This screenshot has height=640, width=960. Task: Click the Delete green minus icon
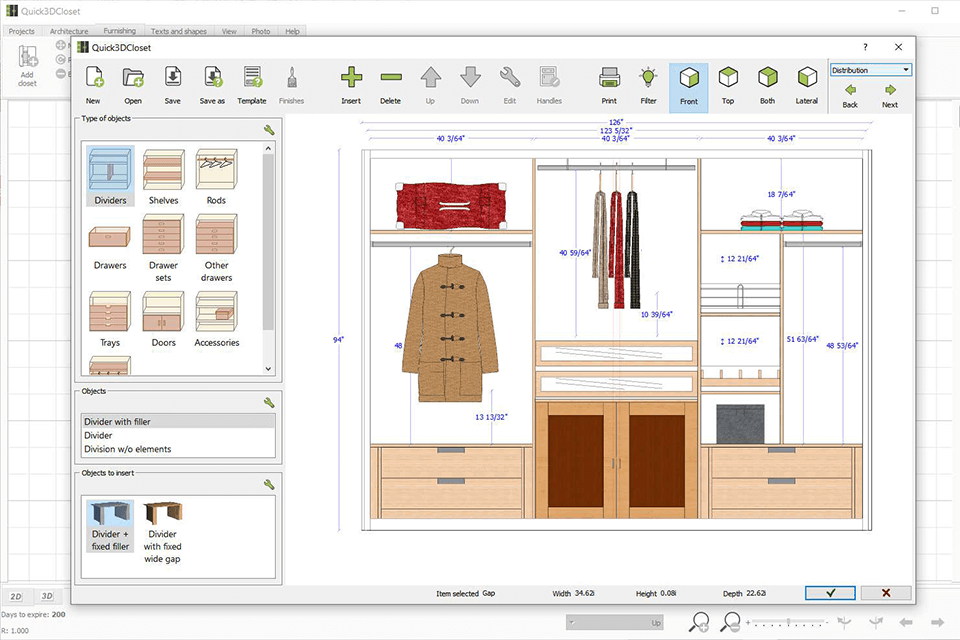coord(390,79)
